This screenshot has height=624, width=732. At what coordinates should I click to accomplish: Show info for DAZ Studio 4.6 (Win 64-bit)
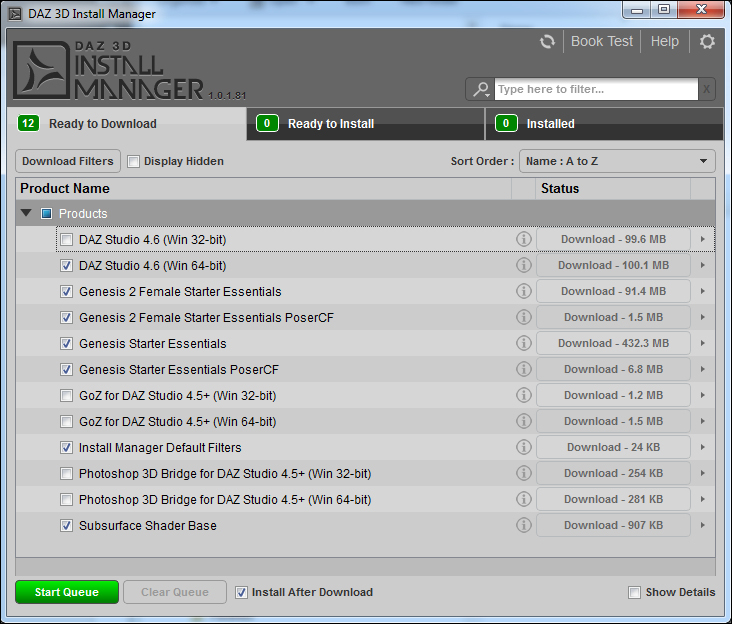(523, 265)
